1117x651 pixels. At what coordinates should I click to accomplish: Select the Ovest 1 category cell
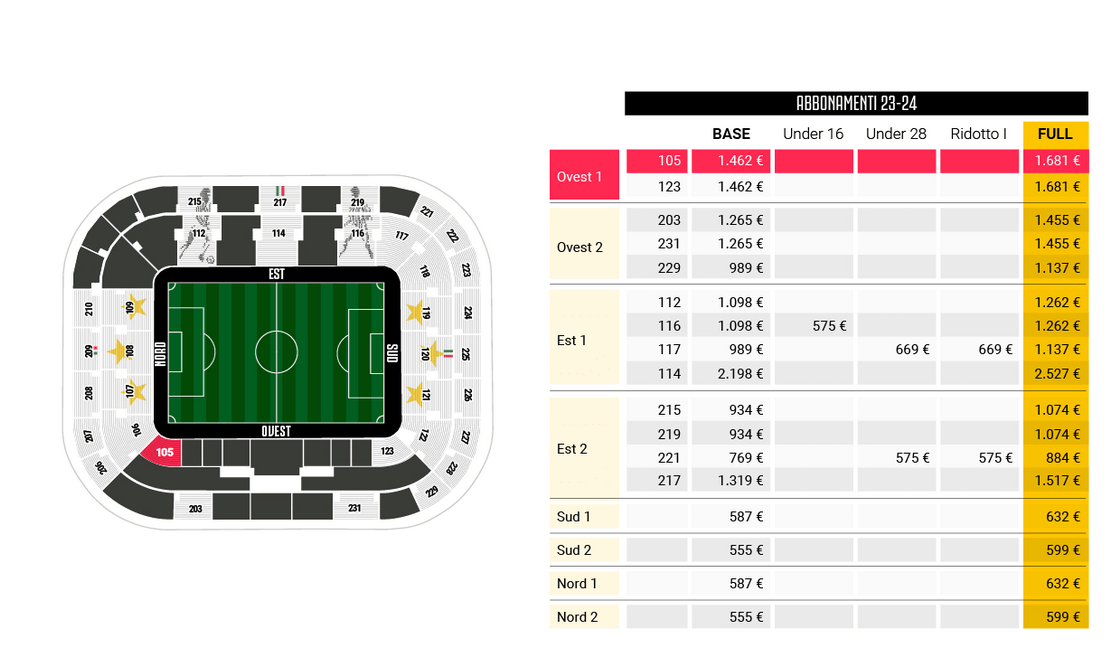[584, 175]
